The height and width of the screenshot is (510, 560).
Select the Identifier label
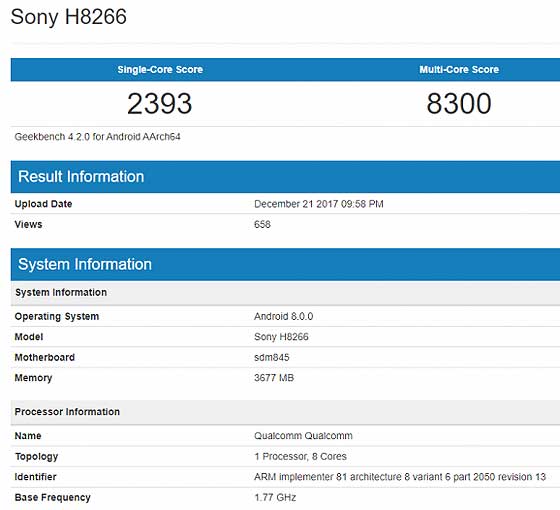(x=35, y=477)
